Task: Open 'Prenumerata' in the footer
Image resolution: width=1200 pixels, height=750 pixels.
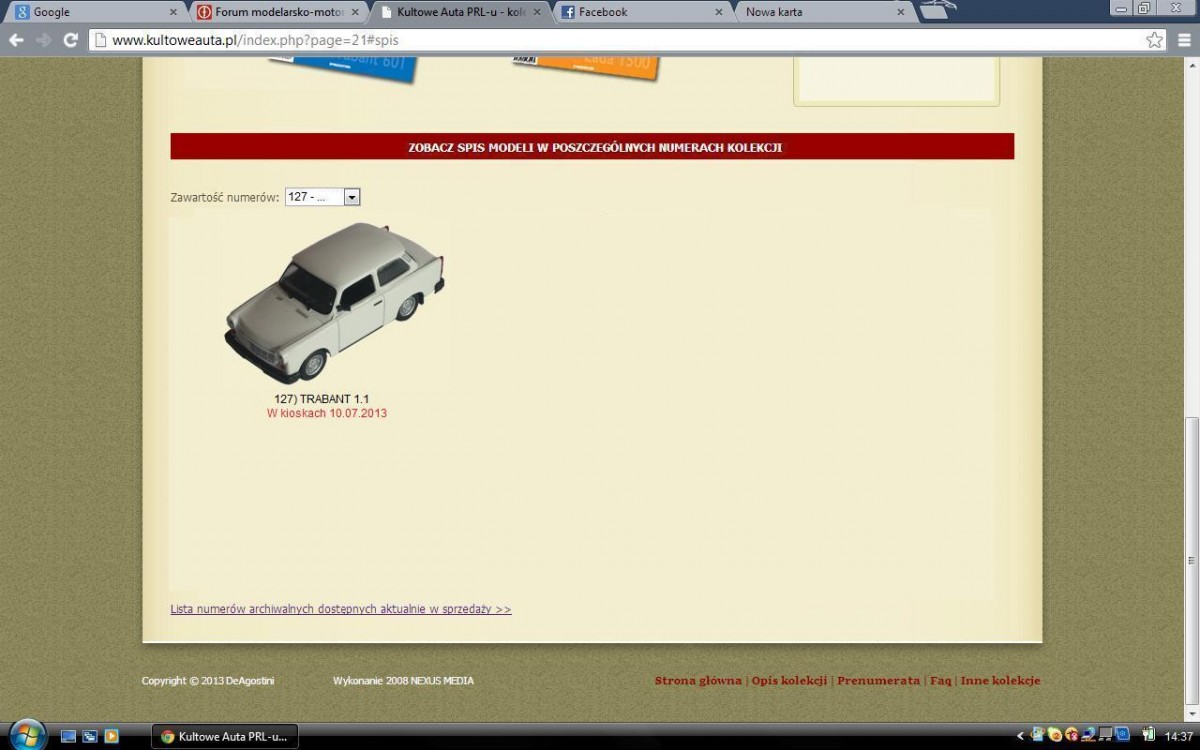Action: coord(878,681)
